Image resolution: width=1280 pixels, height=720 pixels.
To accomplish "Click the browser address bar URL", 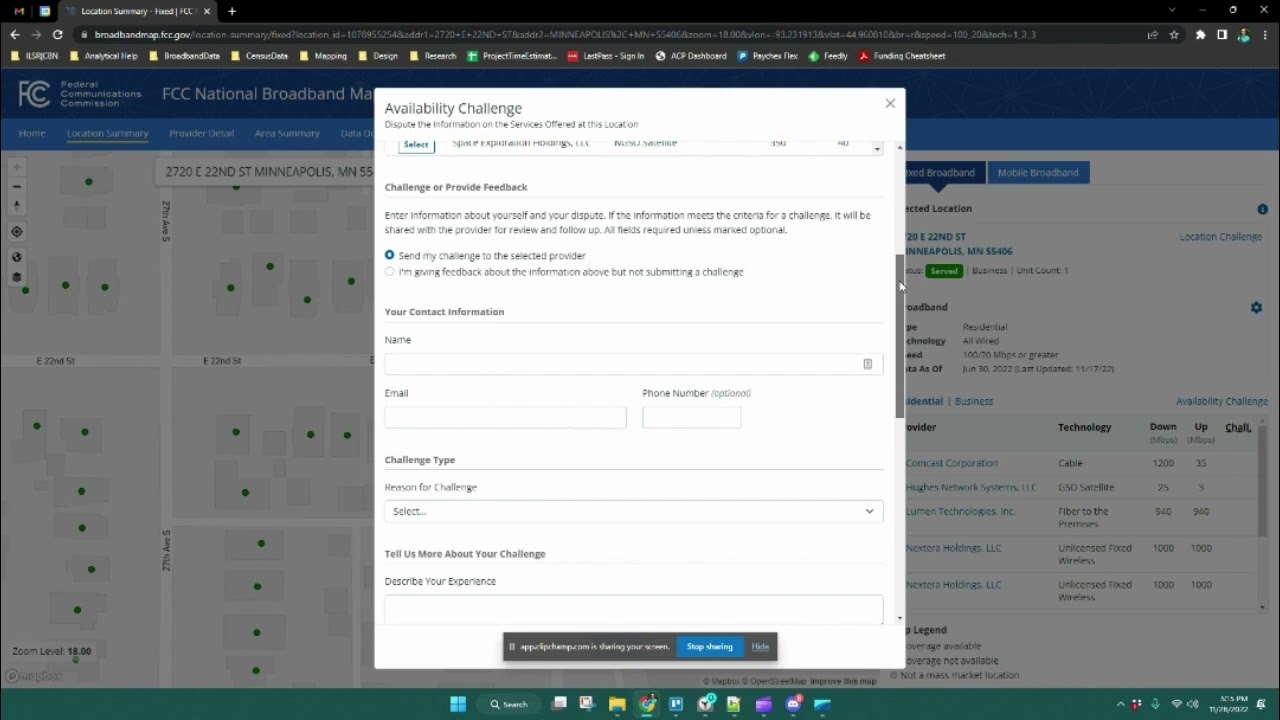I will pyautogui.click(x=565, y=34).
